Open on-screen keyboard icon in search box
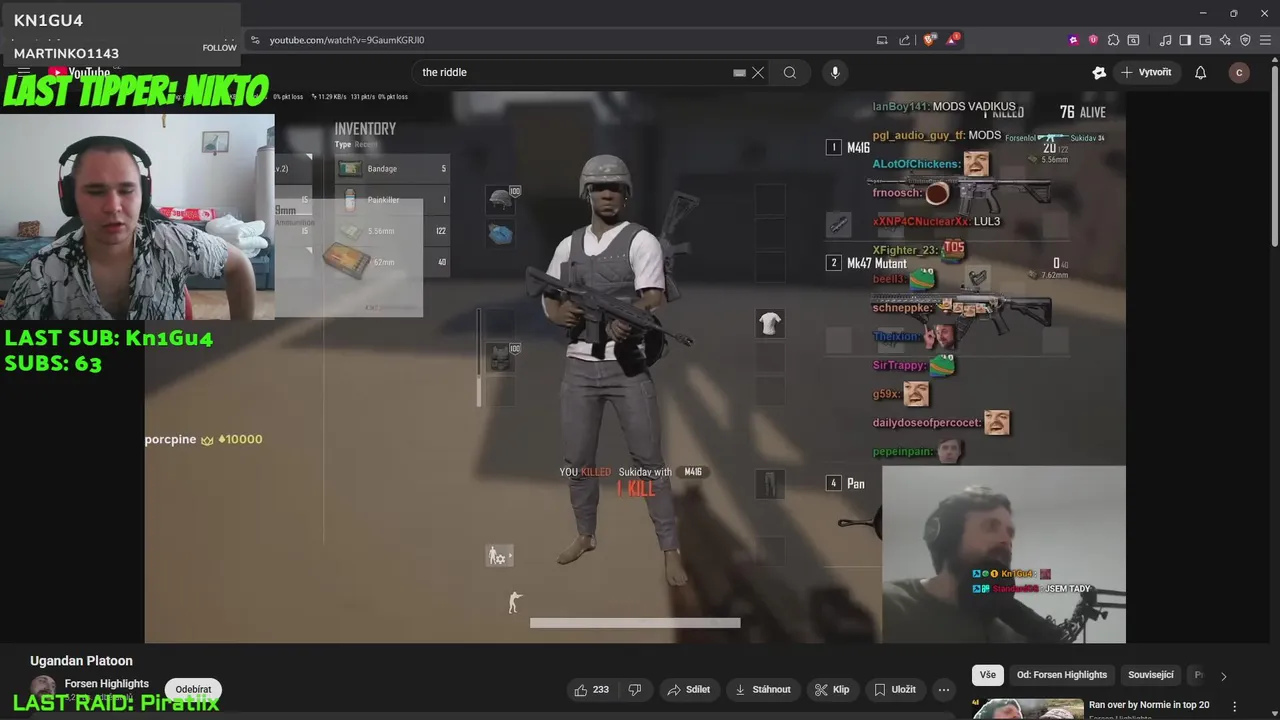Screen dimensions: 1280x720 [740, 72]
